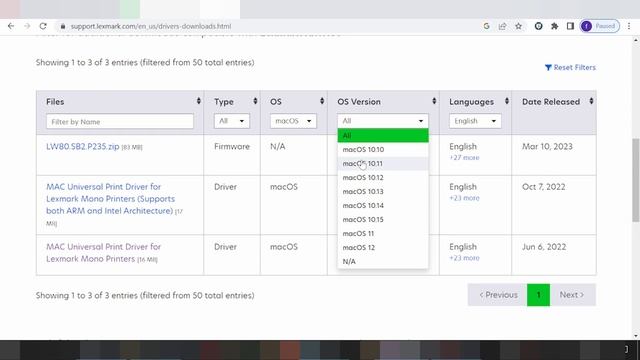The image size is (640, 360).
Task: Go forward with the browser forward arrow
Action: [x=27, y=26]
